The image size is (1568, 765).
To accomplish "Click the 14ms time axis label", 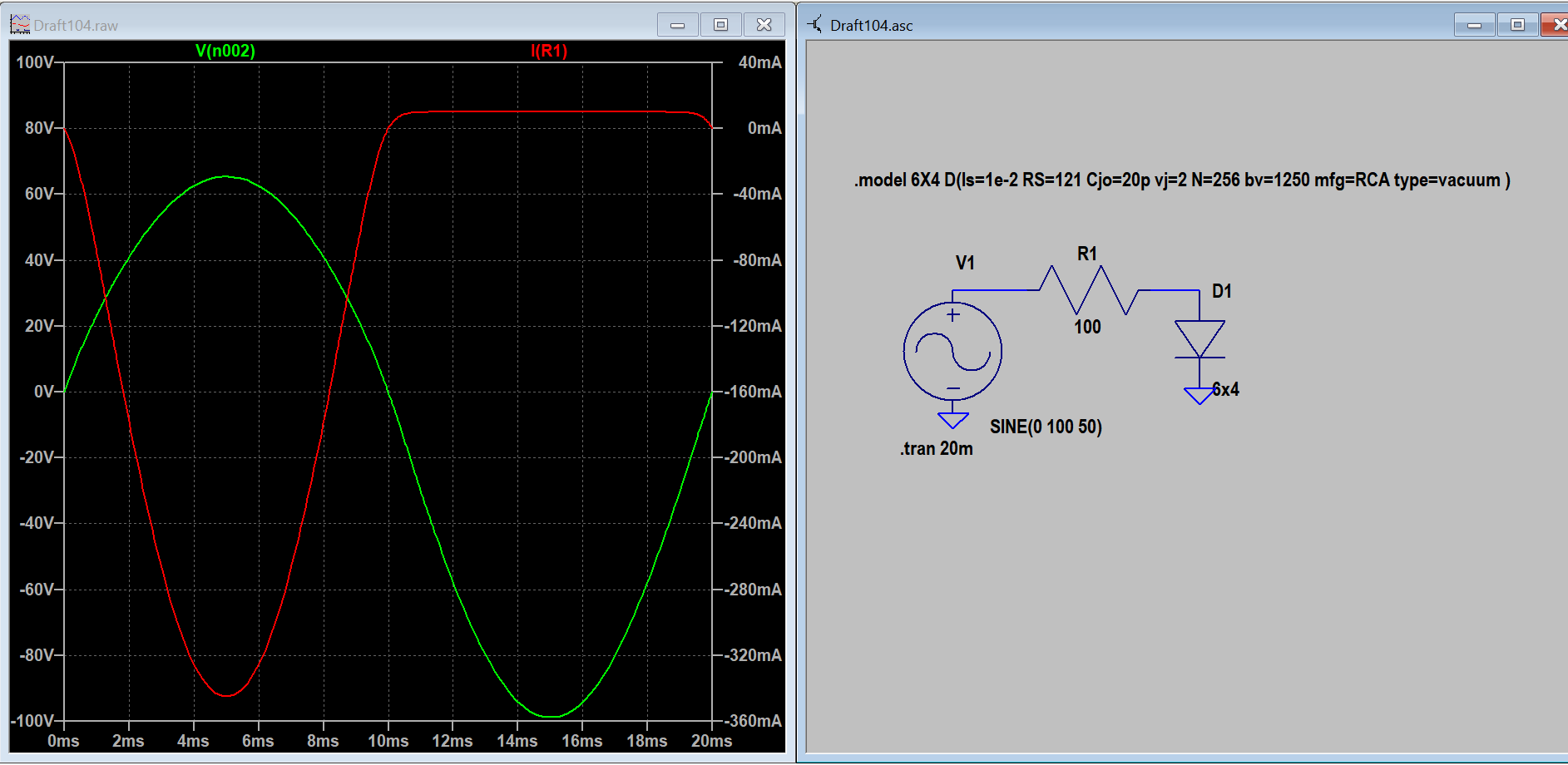I will [517, 741].
